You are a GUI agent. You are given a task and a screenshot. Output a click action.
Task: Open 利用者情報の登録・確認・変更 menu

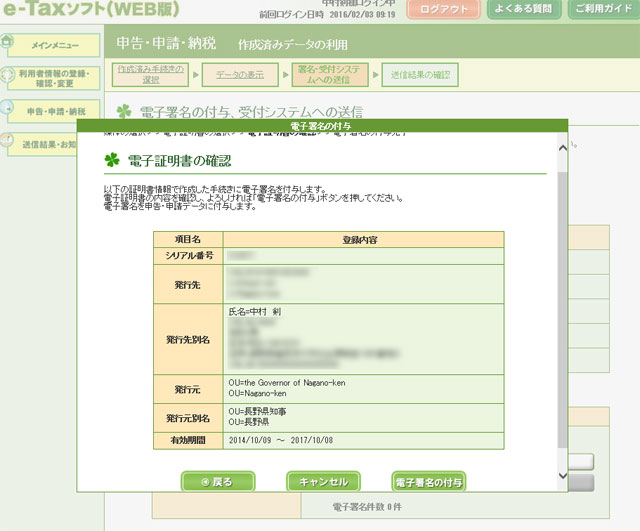[x=56, y=78]
